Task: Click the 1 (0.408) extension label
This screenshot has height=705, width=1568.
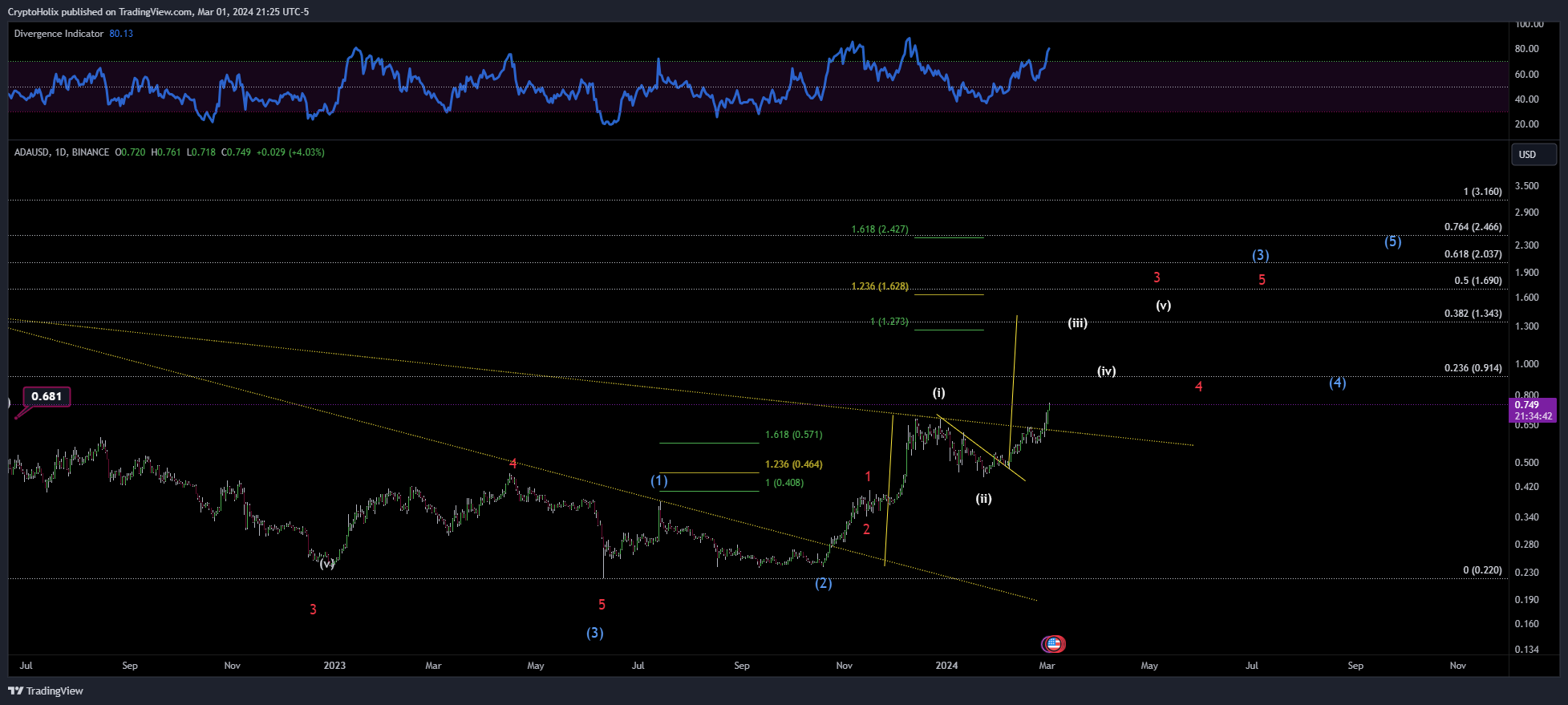Action: pyautogui.click(x=784, y=483)
